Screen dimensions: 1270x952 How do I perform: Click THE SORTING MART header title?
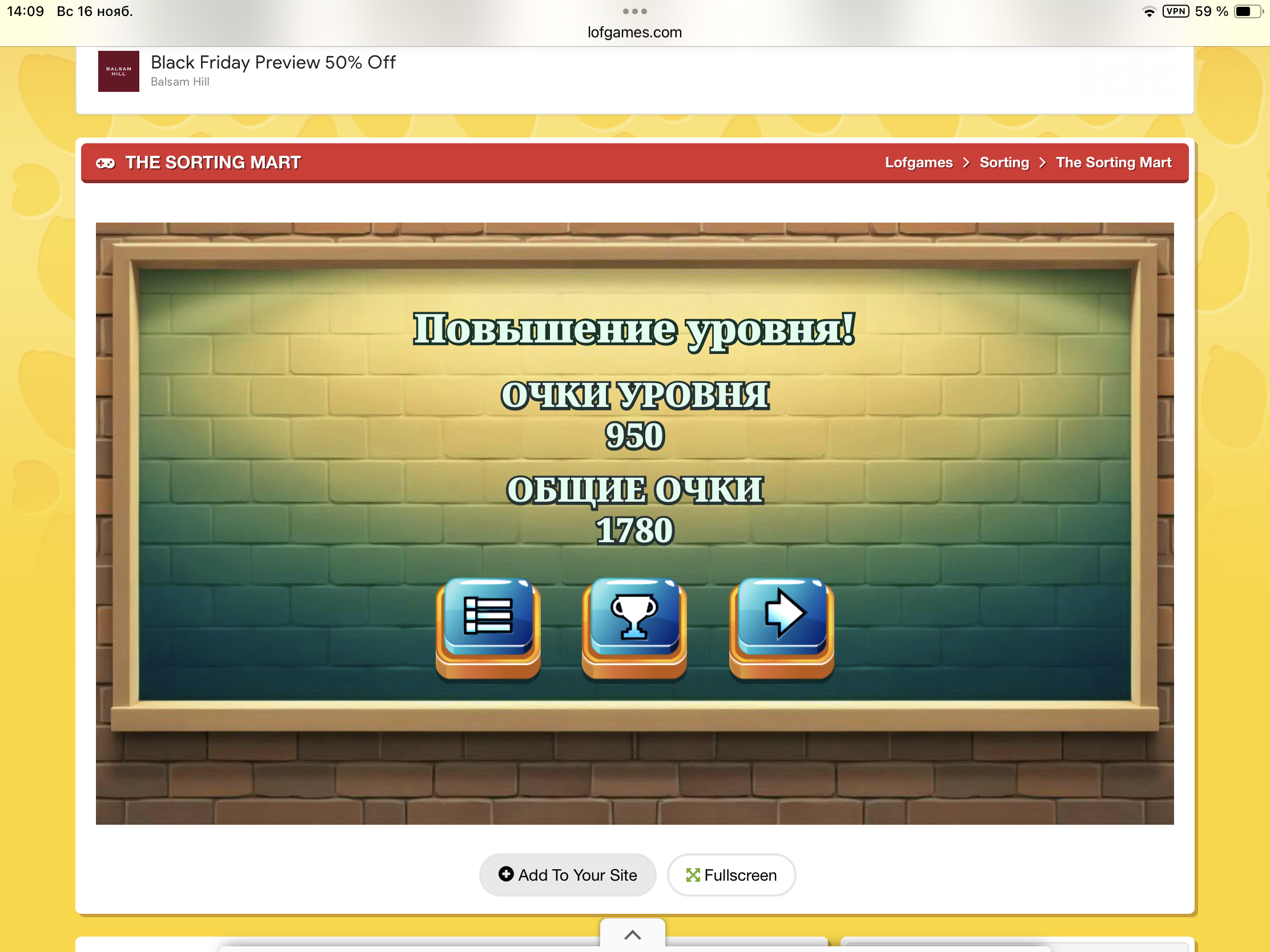tap(213, 163)
